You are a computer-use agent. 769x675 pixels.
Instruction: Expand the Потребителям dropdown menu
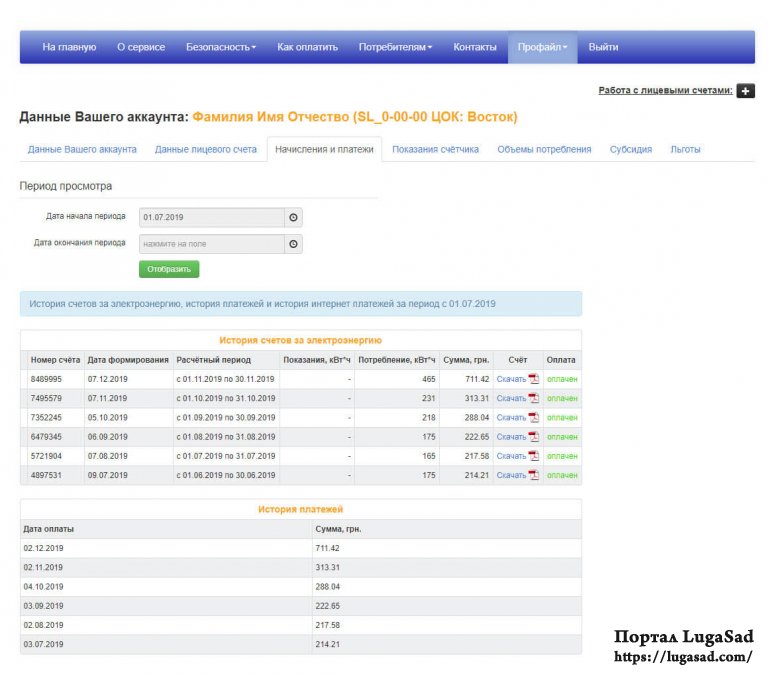pyautogui.click(x=395, y=47)
